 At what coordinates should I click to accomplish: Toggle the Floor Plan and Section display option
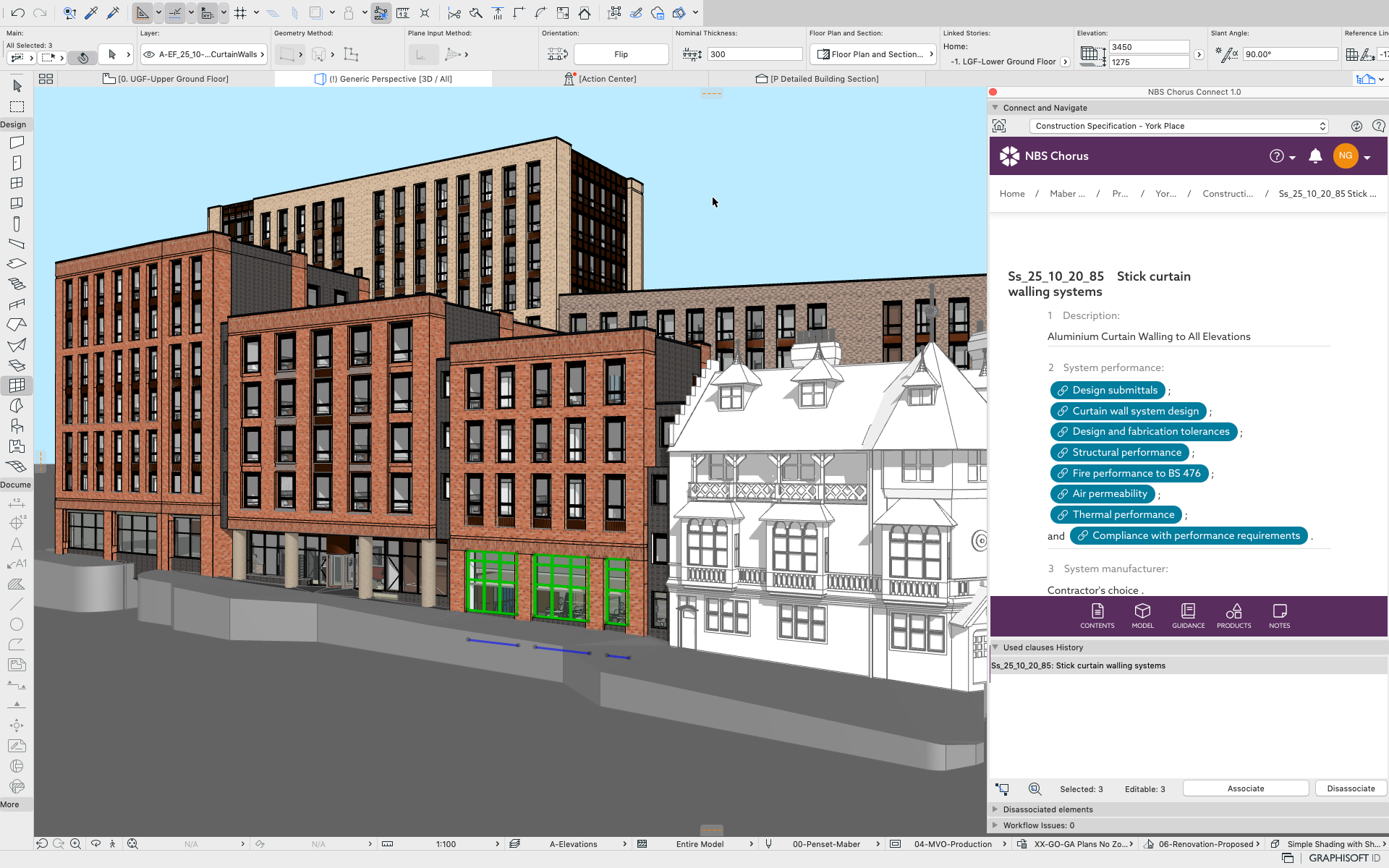tap(872, 54)
